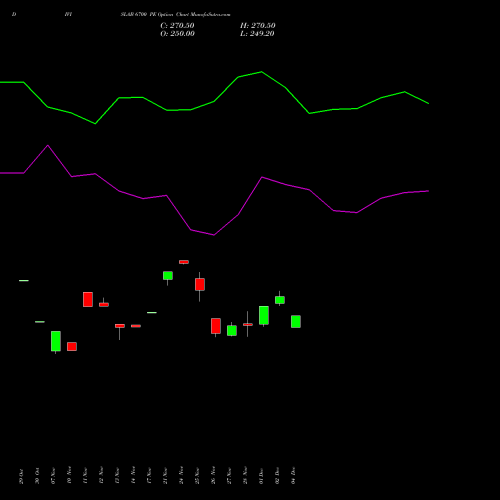Viewport: 500px width, 500px height.
Task: Click the red candle above 10 Nov
Action: tap(72, 346)
